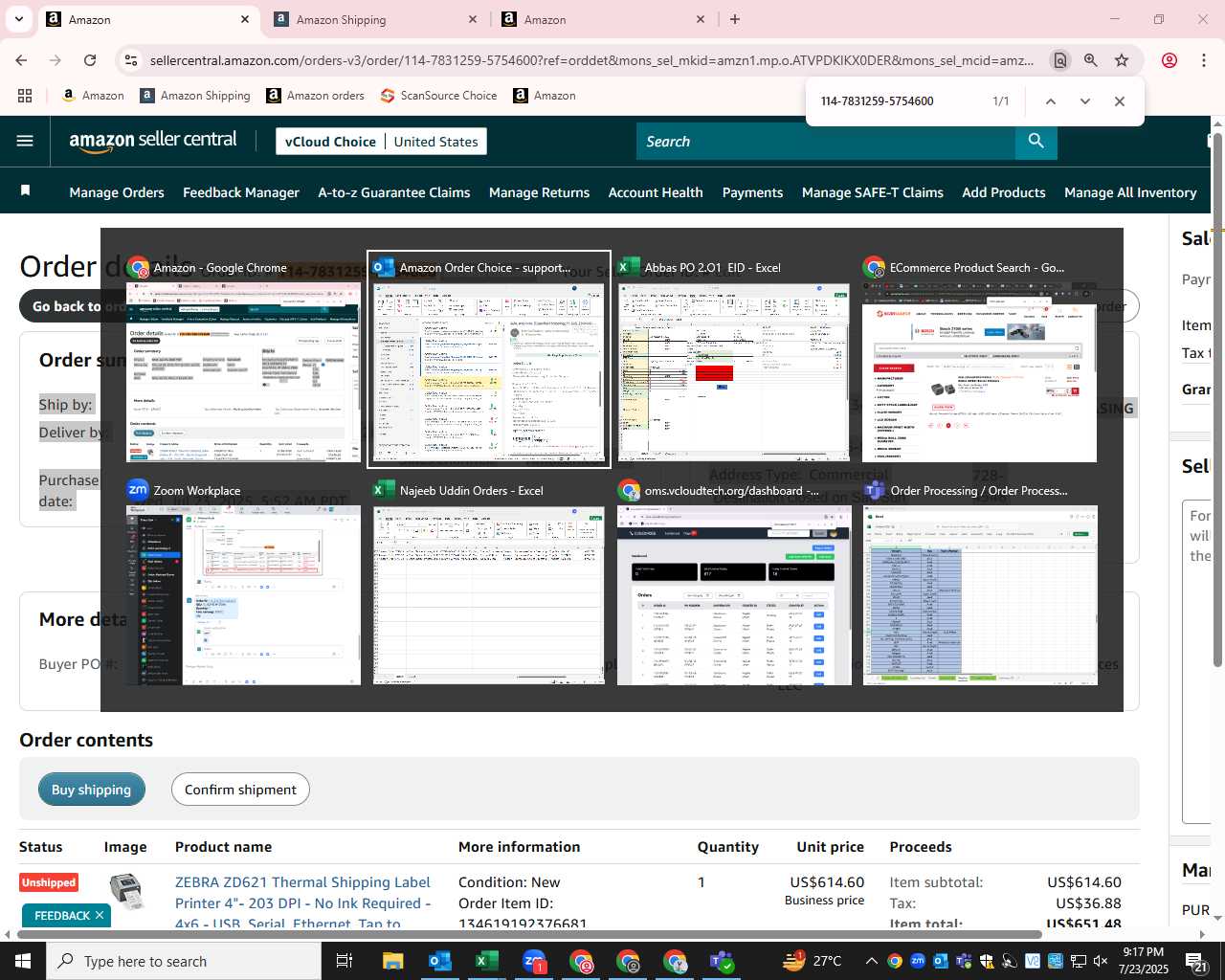Open Amazon orders bookmark
Image resolution: width=1225 pixels, height=980 pixels.
tap(315, 96)
